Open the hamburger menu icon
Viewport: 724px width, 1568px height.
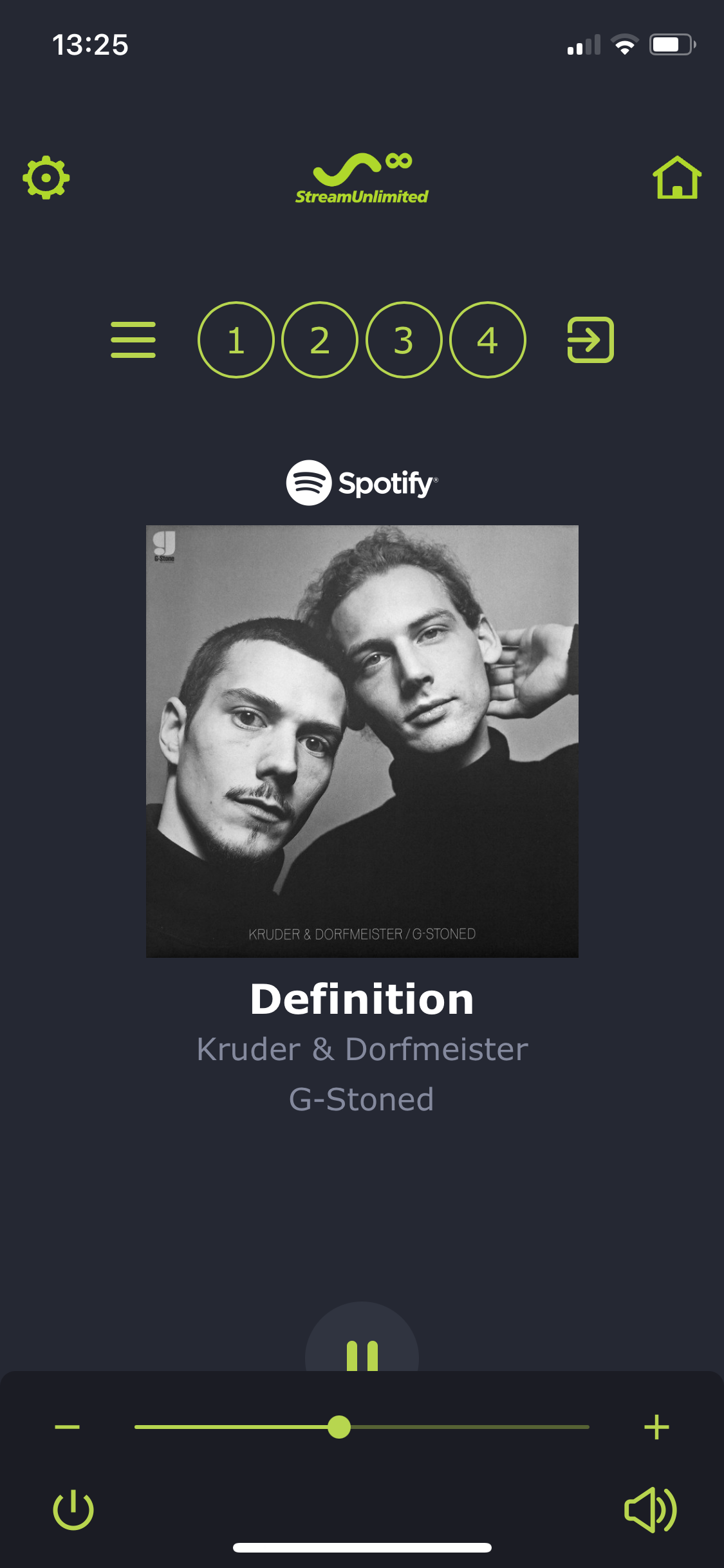pyautogui.click(x=133, y=340)
